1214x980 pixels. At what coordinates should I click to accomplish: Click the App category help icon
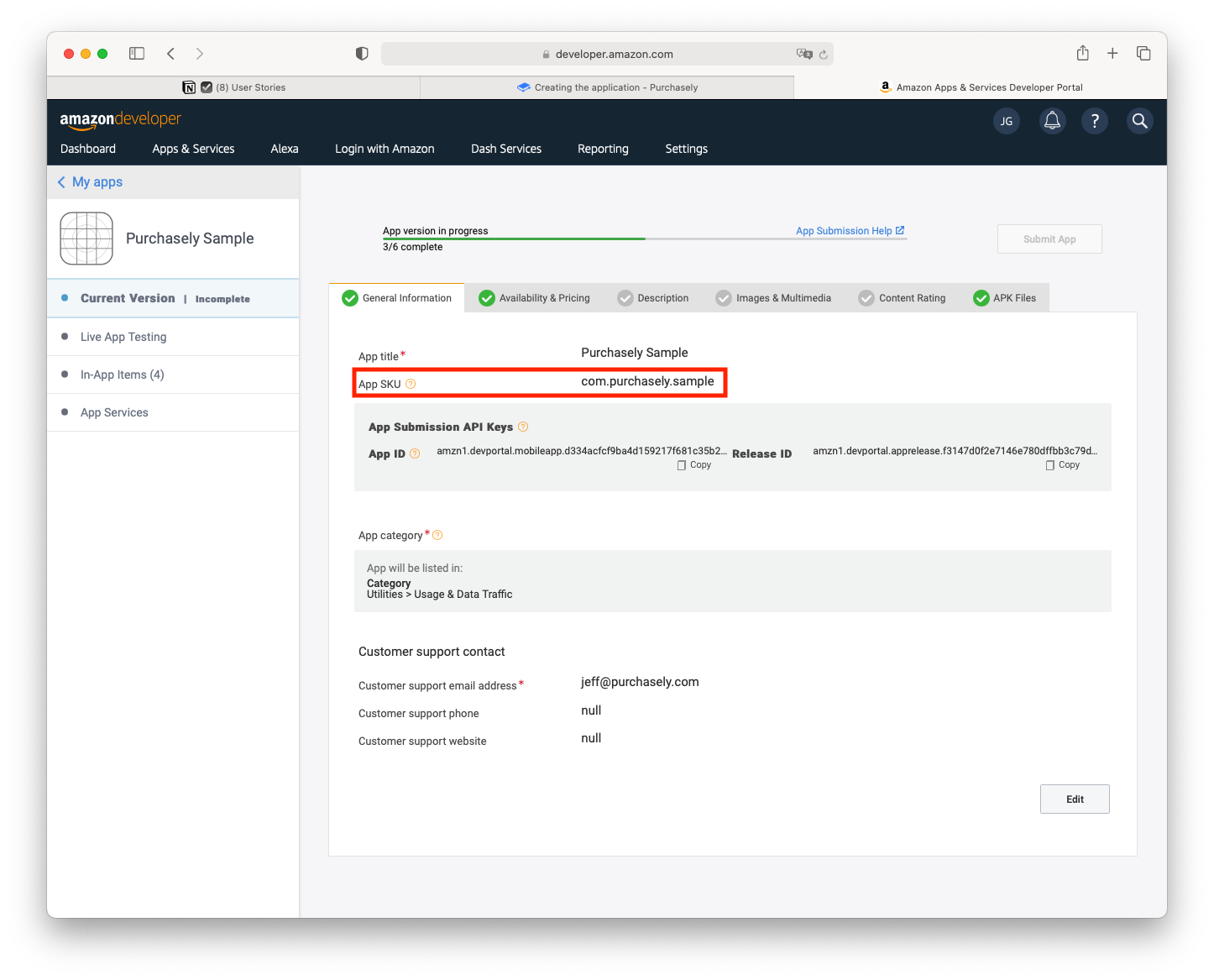coord(437,535)
